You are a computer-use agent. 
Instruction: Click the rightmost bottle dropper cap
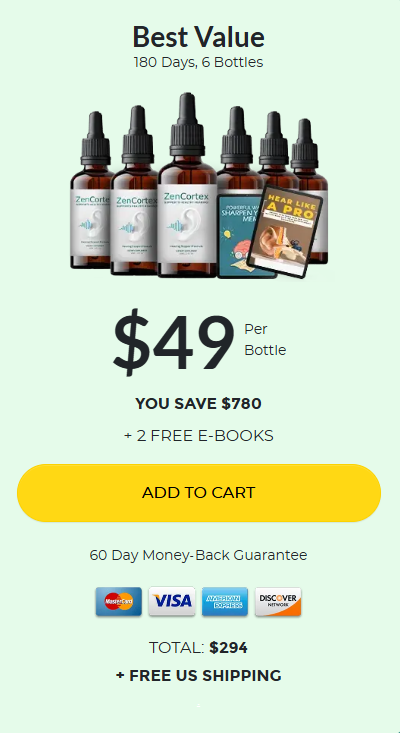[x=305, y=144]
